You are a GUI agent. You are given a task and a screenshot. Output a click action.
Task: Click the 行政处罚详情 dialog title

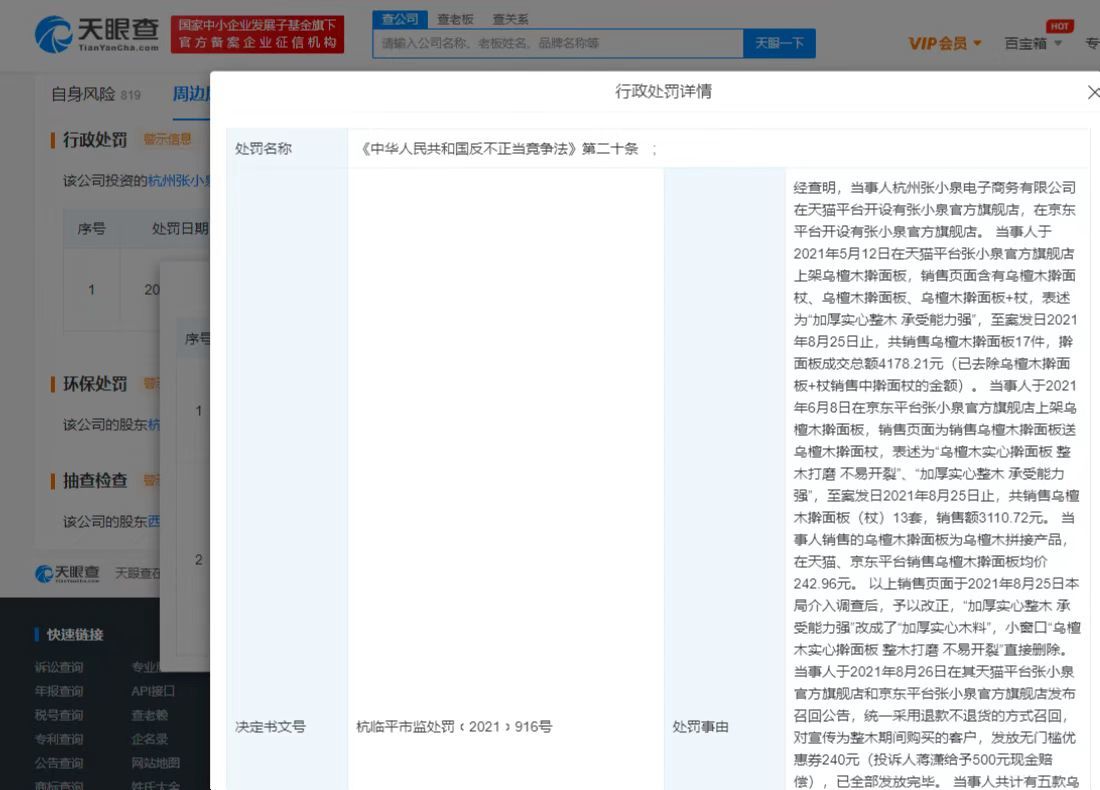(x=663, y=91)
